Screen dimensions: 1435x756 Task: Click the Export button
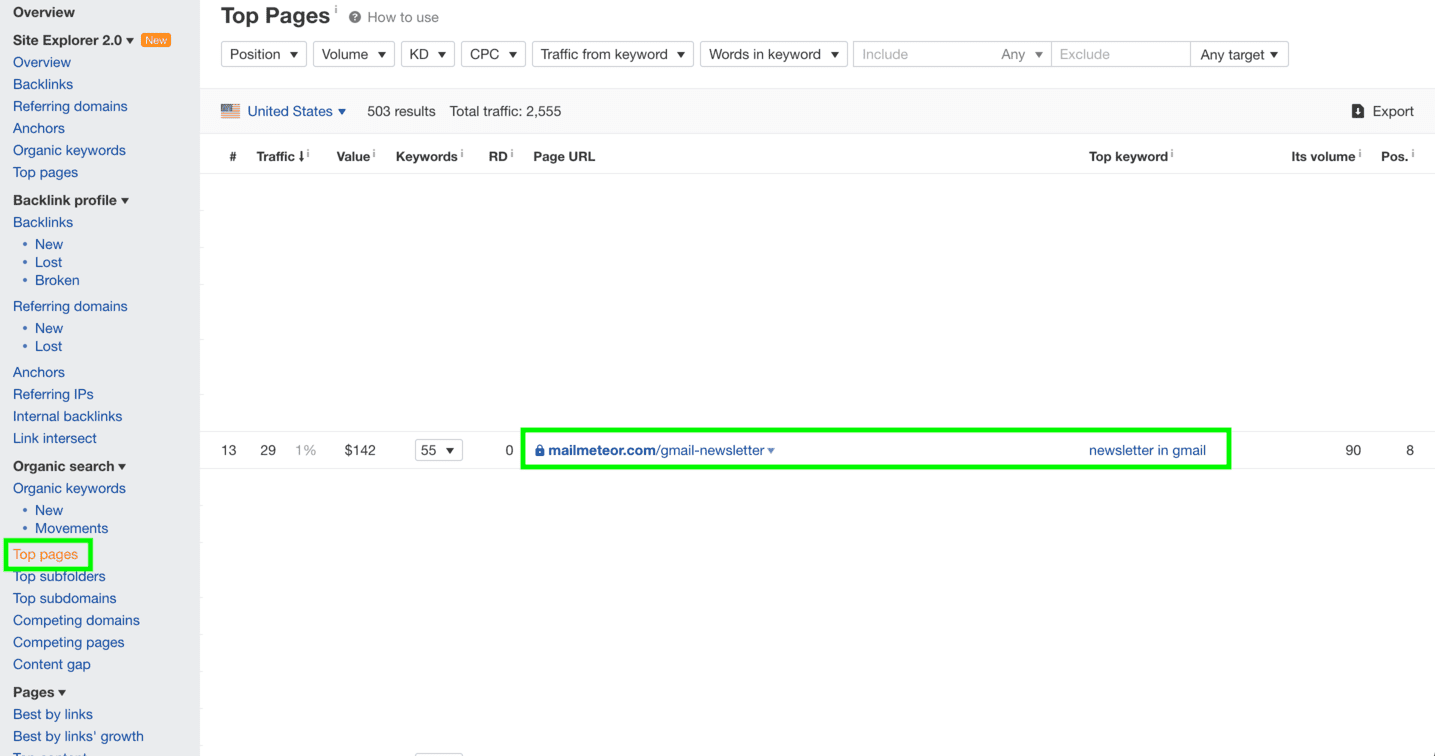pyautogui.click(x=1383, y=111)
